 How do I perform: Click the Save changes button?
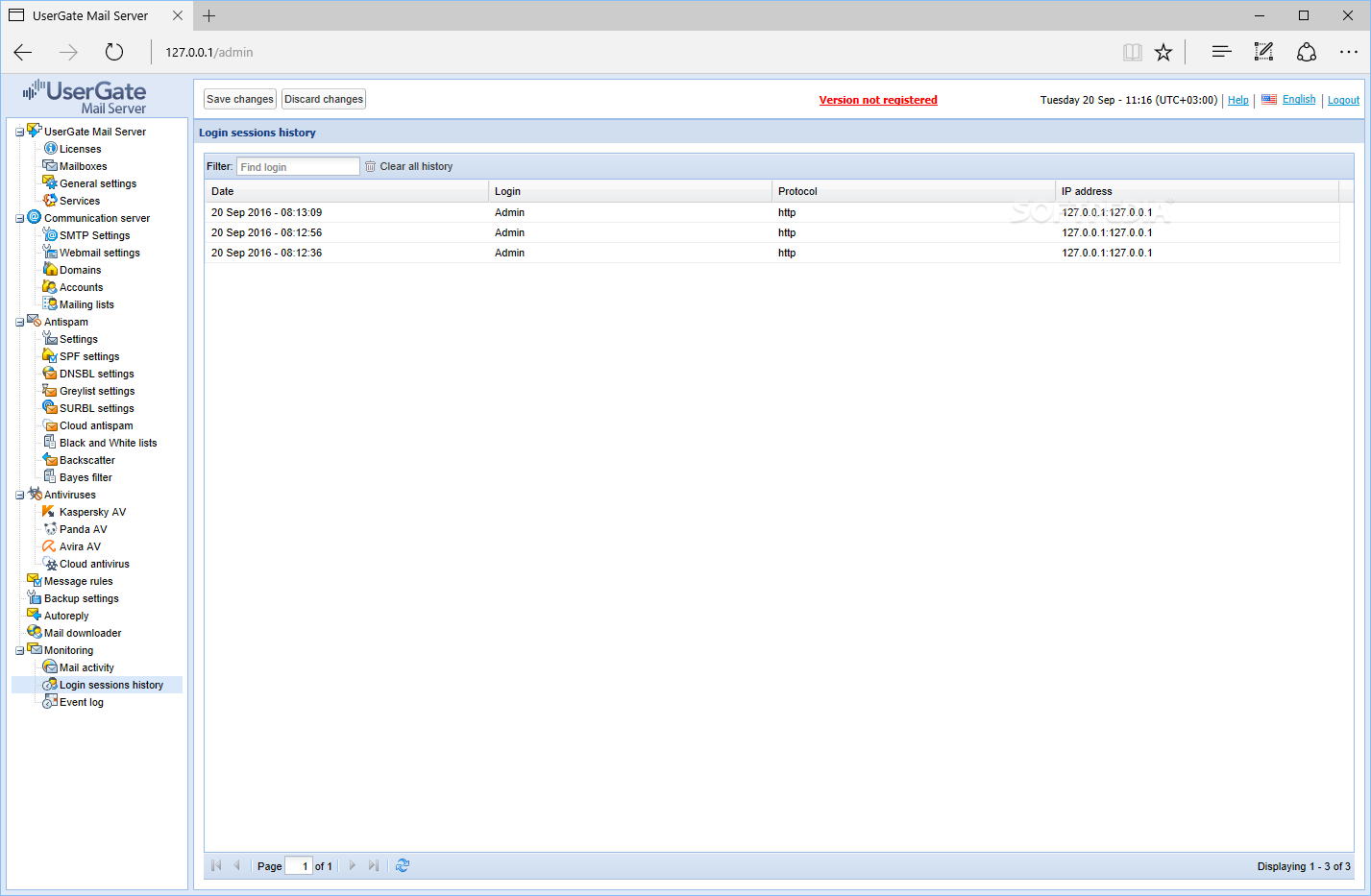[x=240, y=99]
